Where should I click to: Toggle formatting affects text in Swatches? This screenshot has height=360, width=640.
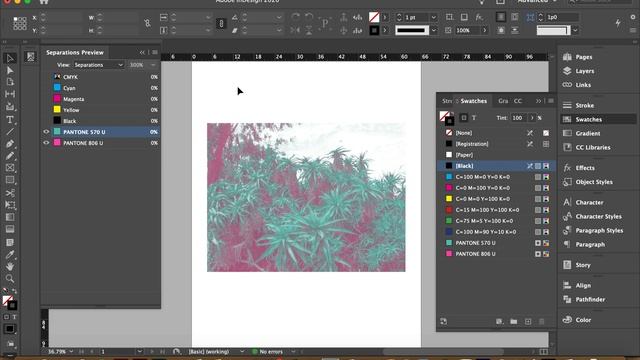tap(474, 118)
